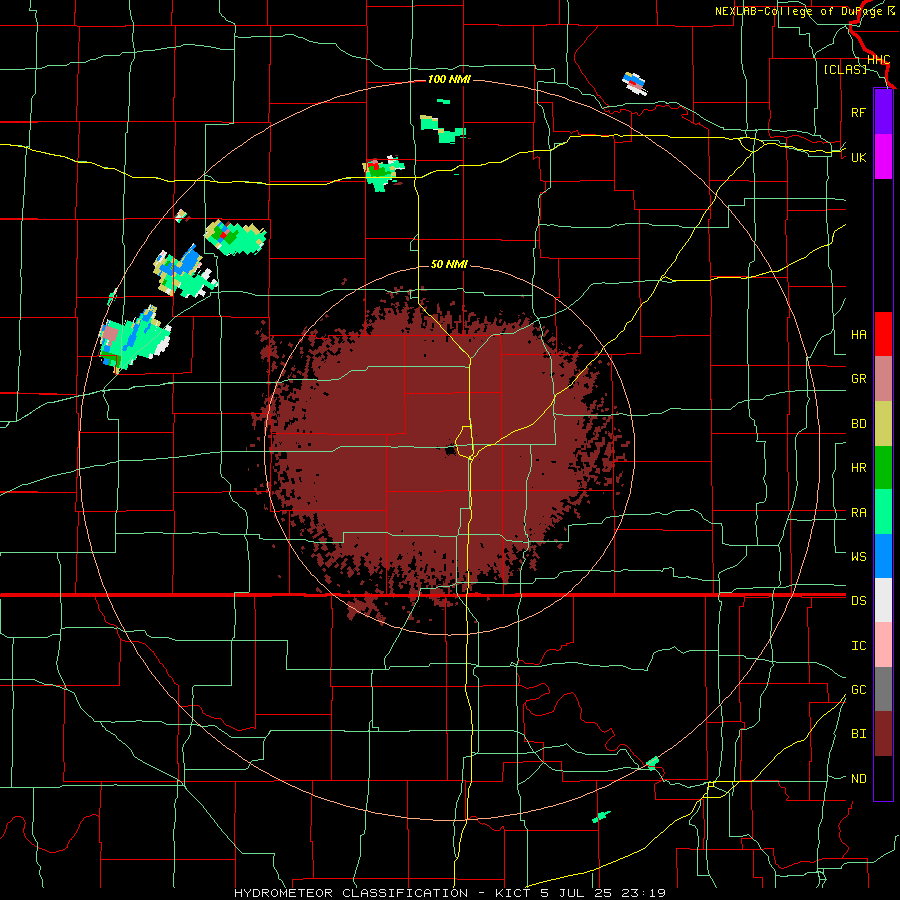The height and width of the screenshot is (900, 900).
Task: Click the 'HYDROMETEOR CLASSIFICATION' title text at bottom
Action: (351, 893)
